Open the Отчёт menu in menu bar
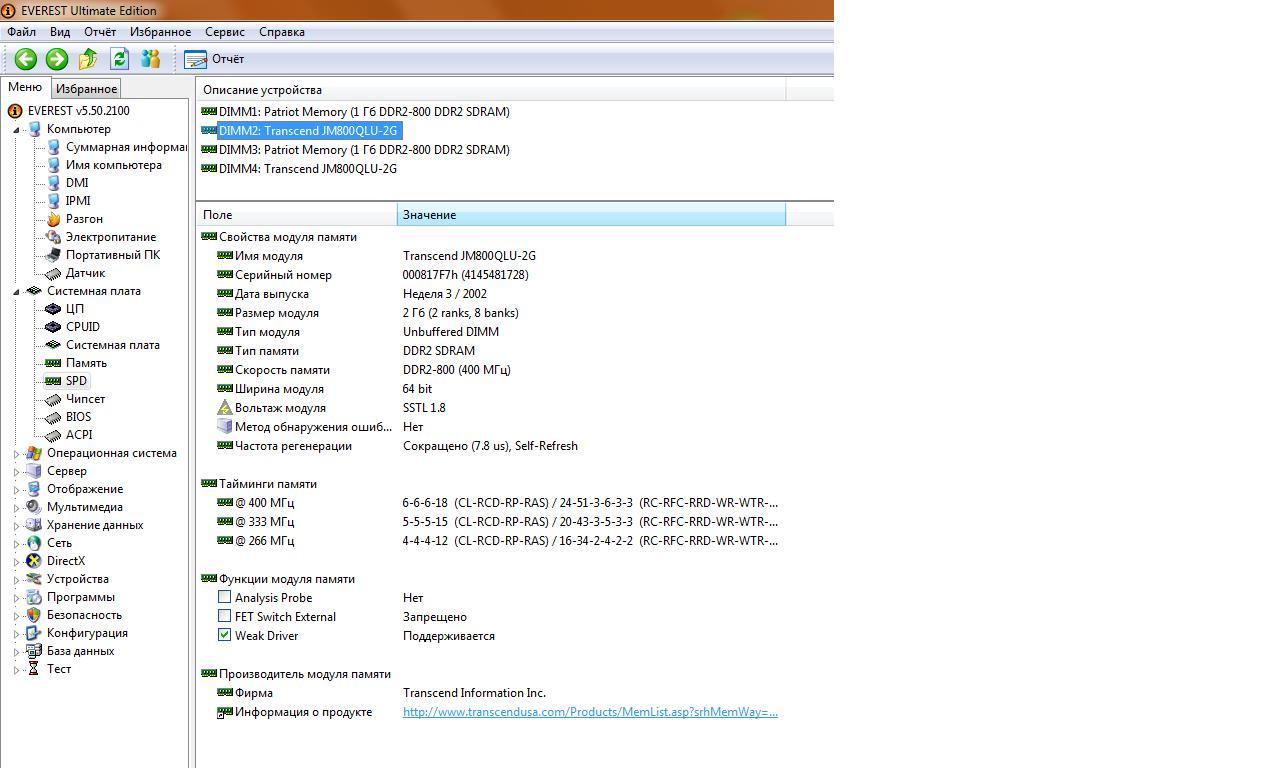The height and width of the screenshot is (768, 1280). pyautogui.click(x=100, y=32)
